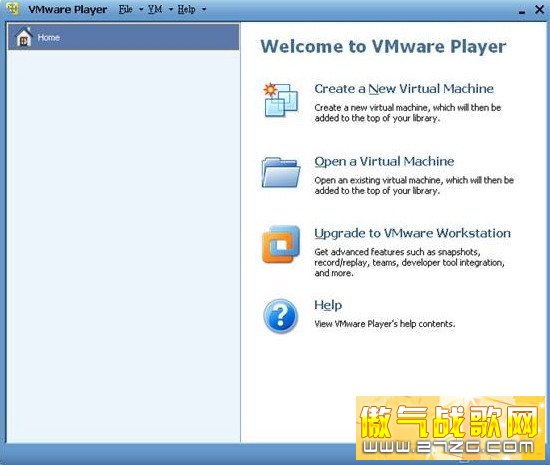
Task: Click the Open a Virtual Machine folder icon
Action: tap(281, 172)
